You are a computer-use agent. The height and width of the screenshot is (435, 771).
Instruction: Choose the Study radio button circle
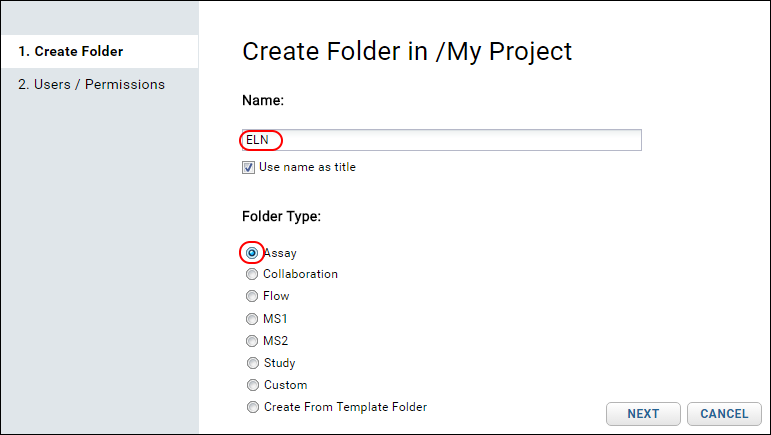point(253,363)
